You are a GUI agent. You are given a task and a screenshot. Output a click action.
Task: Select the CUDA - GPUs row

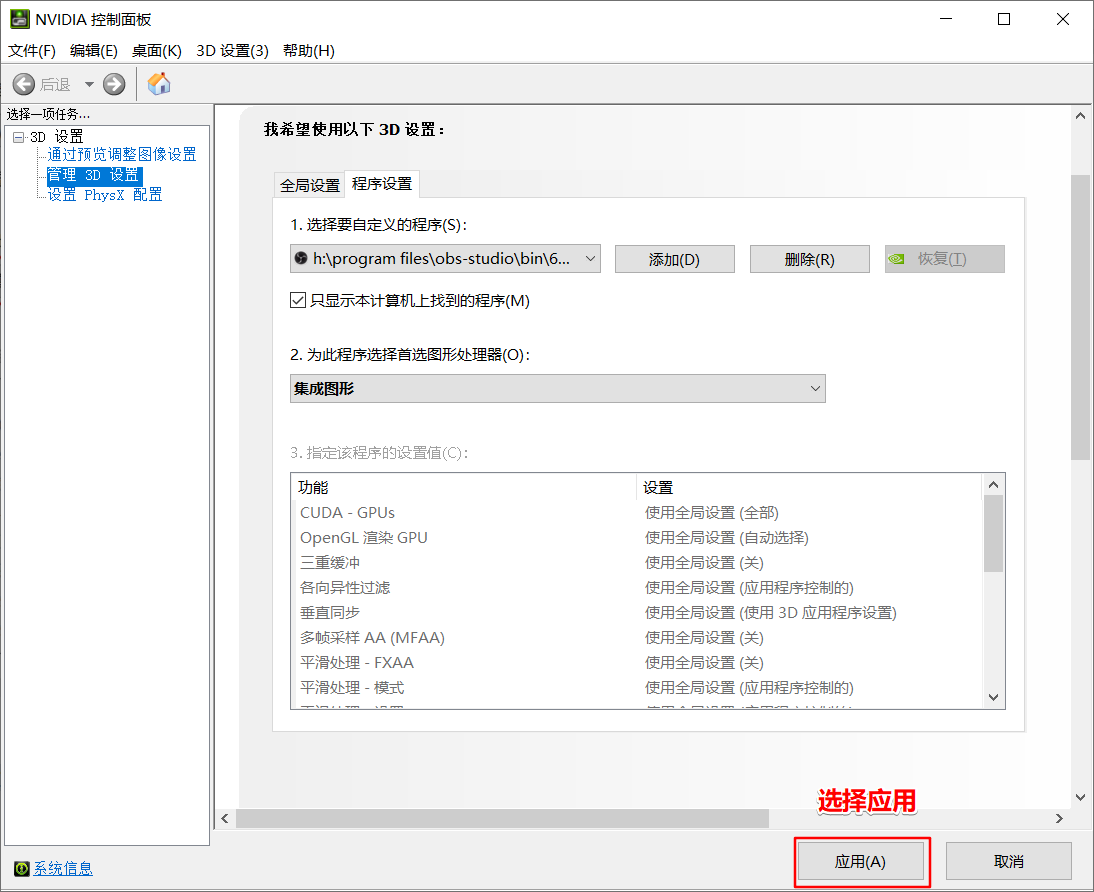tap(636, 512)
